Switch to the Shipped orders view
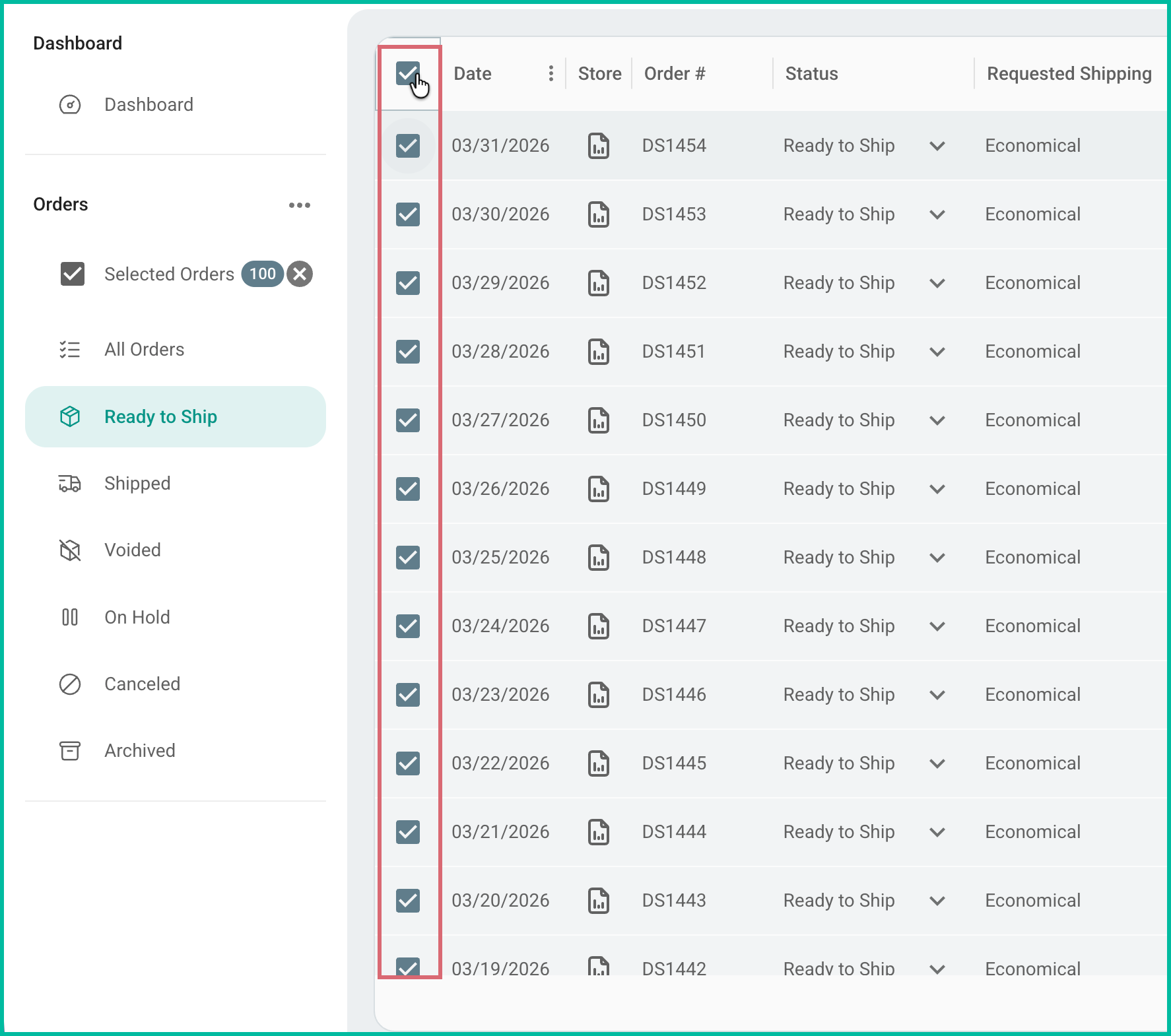1171x1036 pixels. pos(137,484)
